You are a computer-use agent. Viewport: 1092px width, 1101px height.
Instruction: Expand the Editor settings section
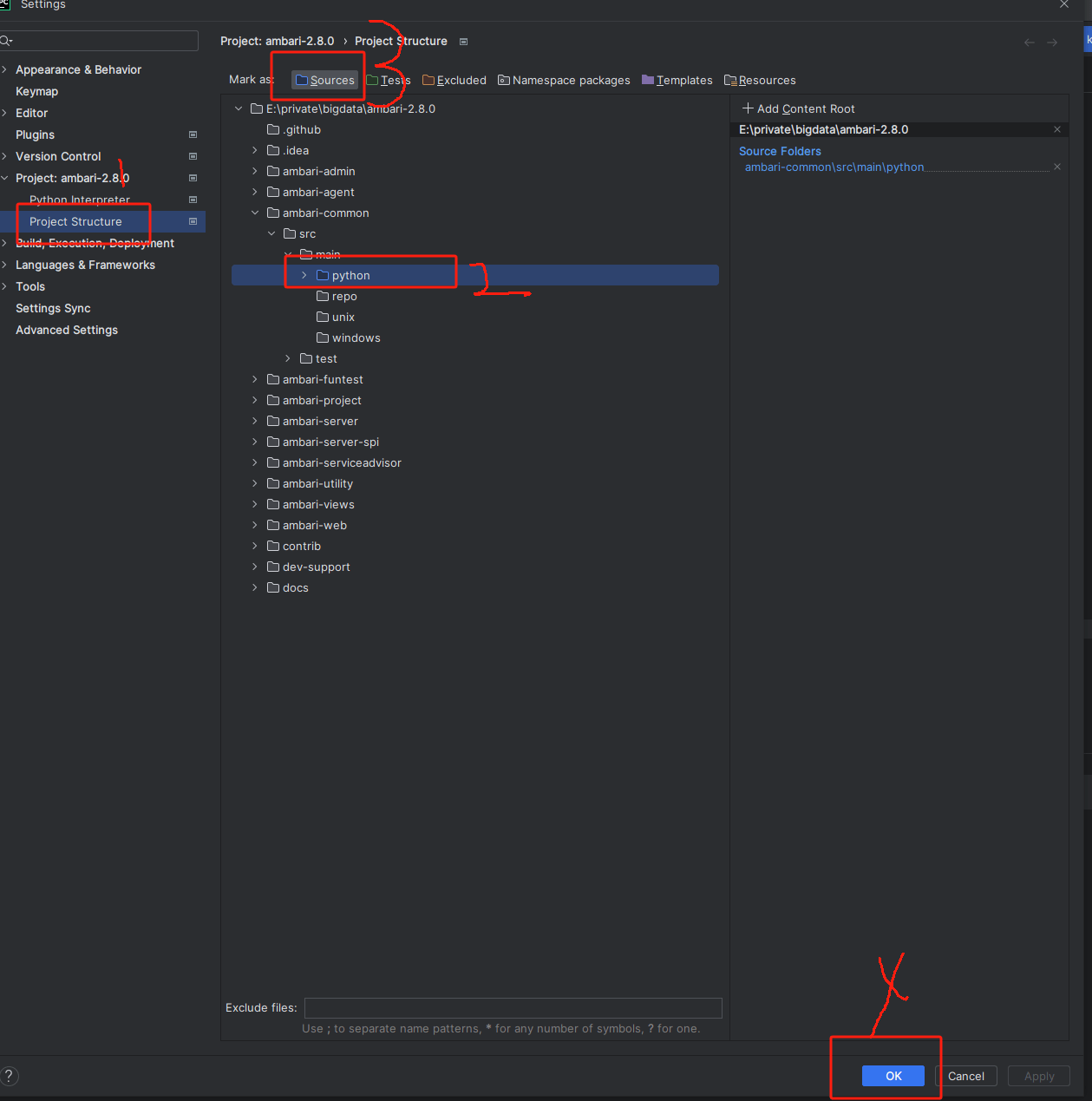point(4,113)
